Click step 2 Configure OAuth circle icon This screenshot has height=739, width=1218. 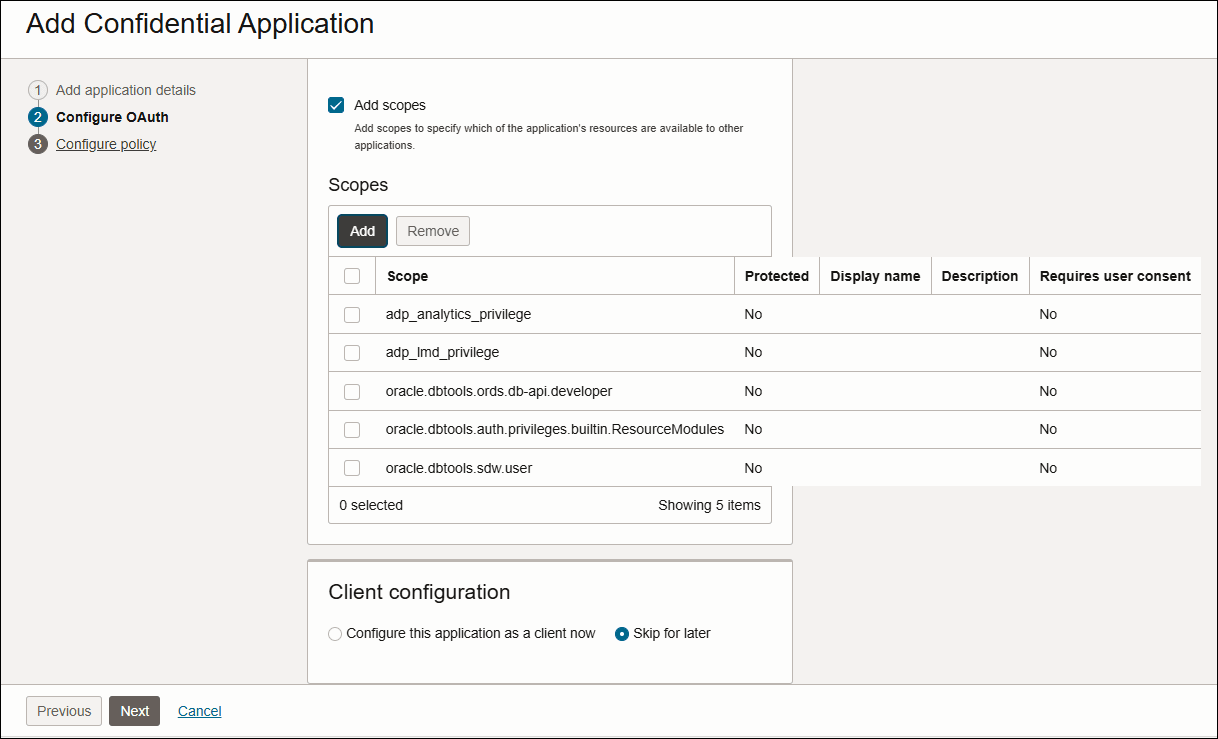[38, 117]
